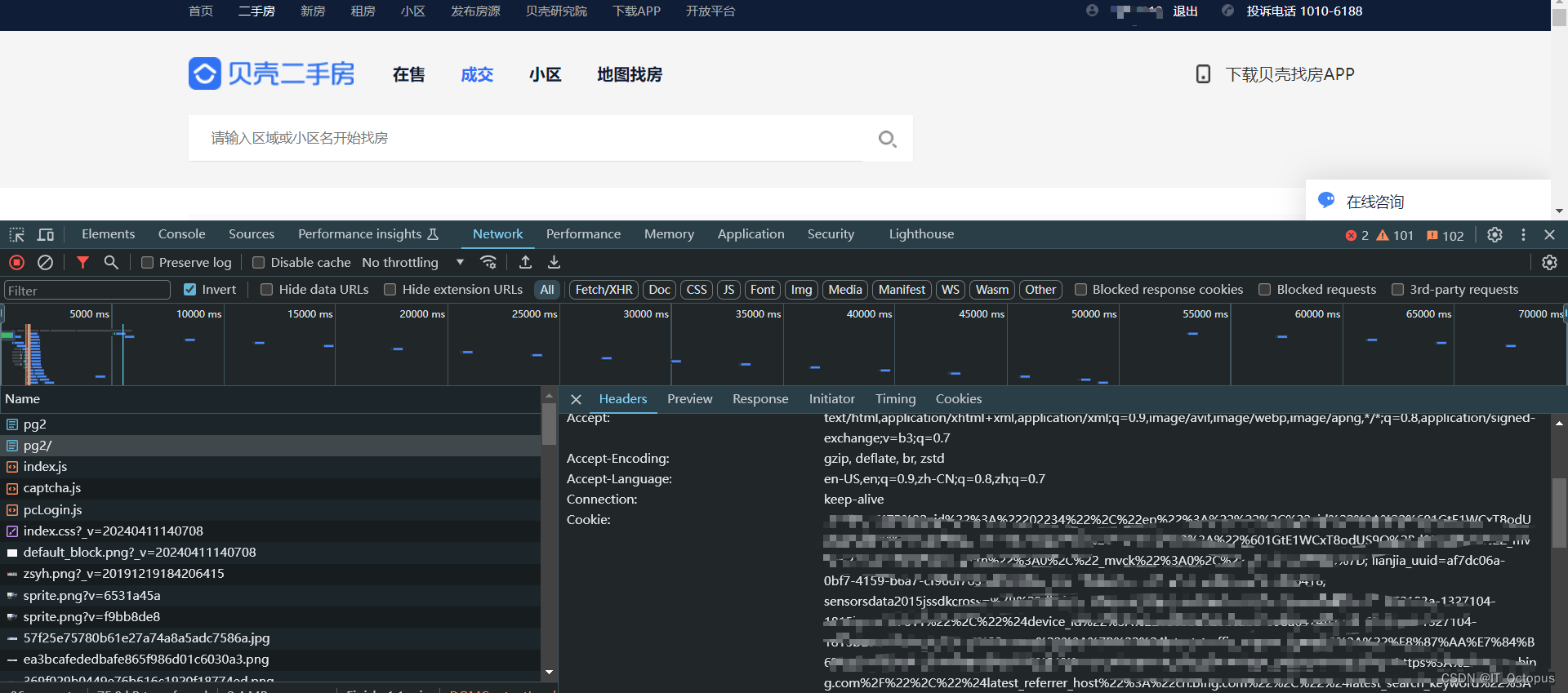The width and height of the screenshot is (1568, 693).
Task: Uncheck the Invert filter checkbox
Action: [189, 290]
